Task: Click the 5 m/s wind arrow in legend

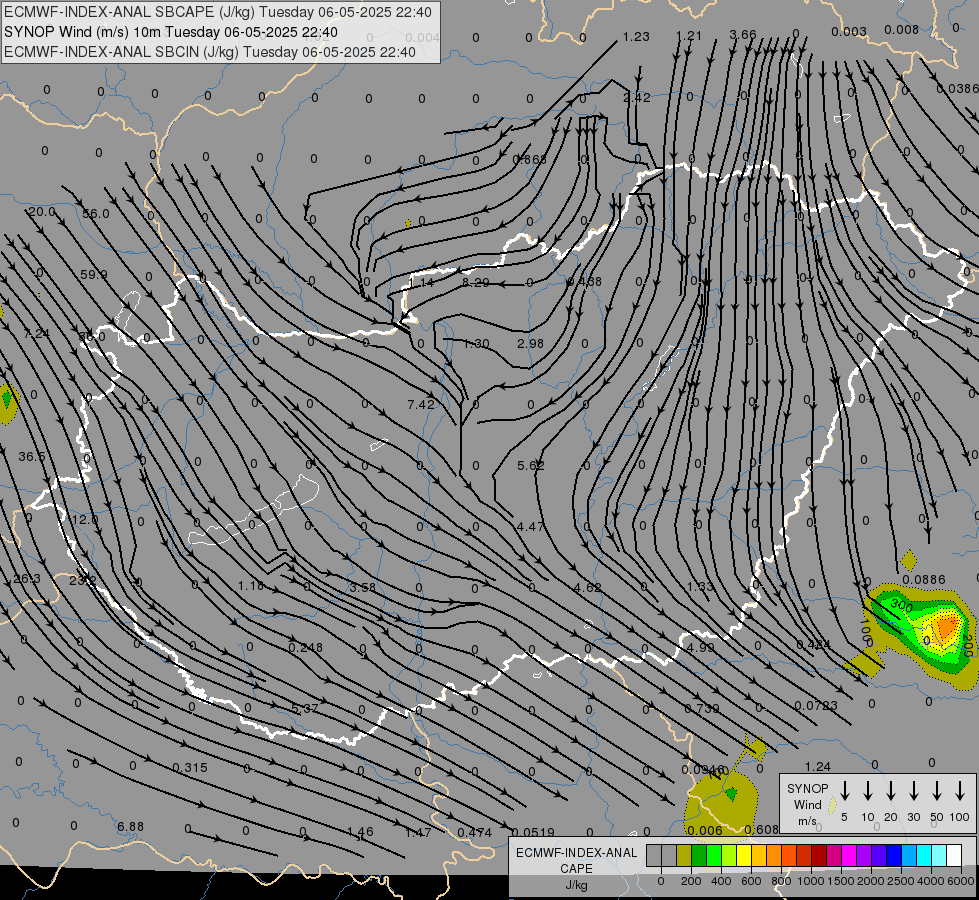Action: (845, 791)
